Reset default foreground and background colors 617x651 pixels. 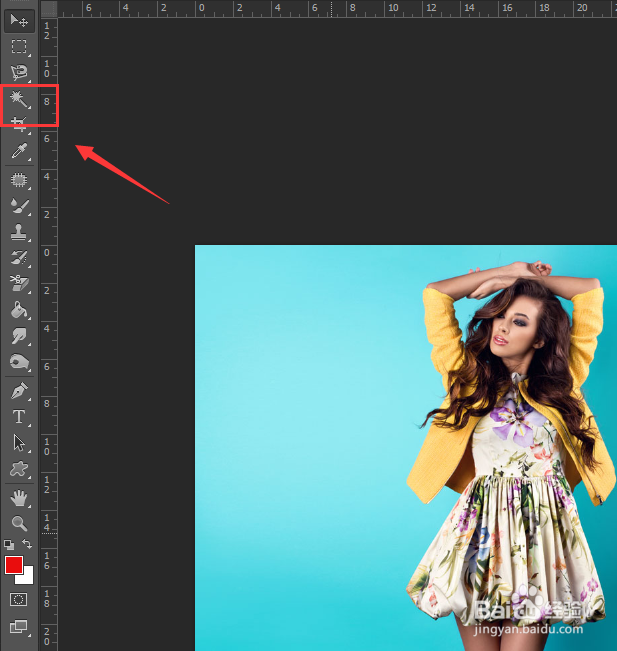click(x=9, y=544)
